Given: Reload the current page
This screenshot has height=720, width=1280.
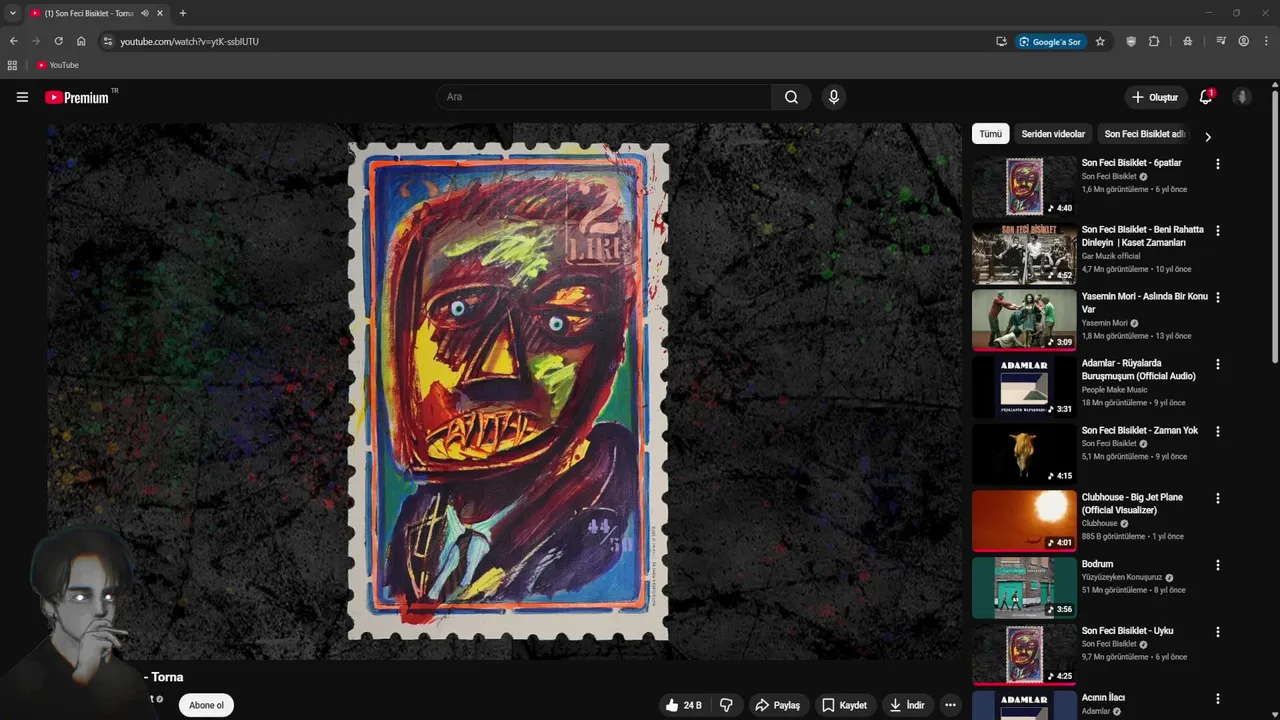Looking at the screenshot, I should (x=58, y=41).
